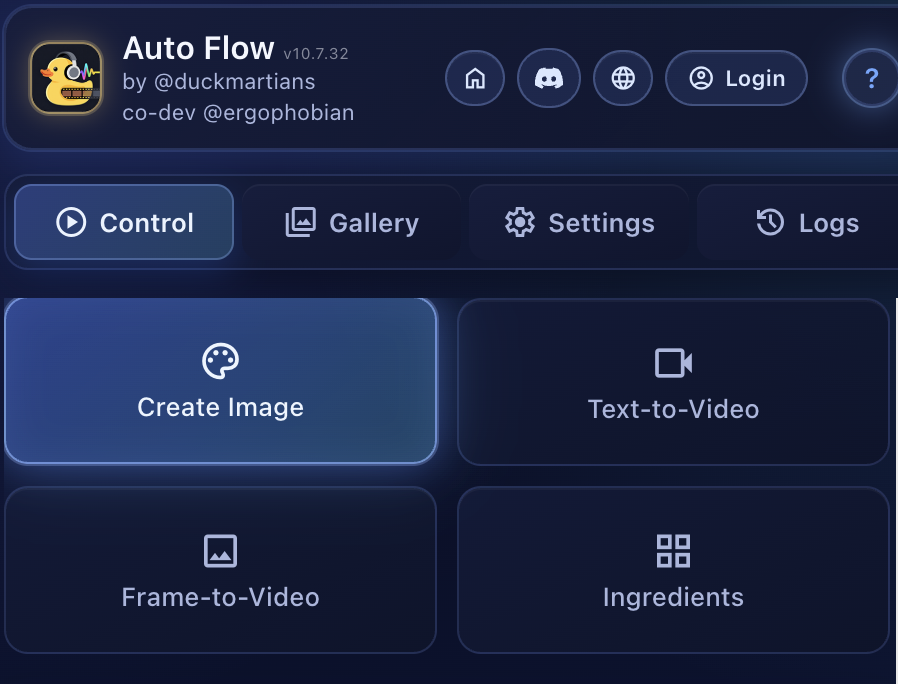The image size is (898, 684).
Task: Select the Control tab
Action: point(123,222)
